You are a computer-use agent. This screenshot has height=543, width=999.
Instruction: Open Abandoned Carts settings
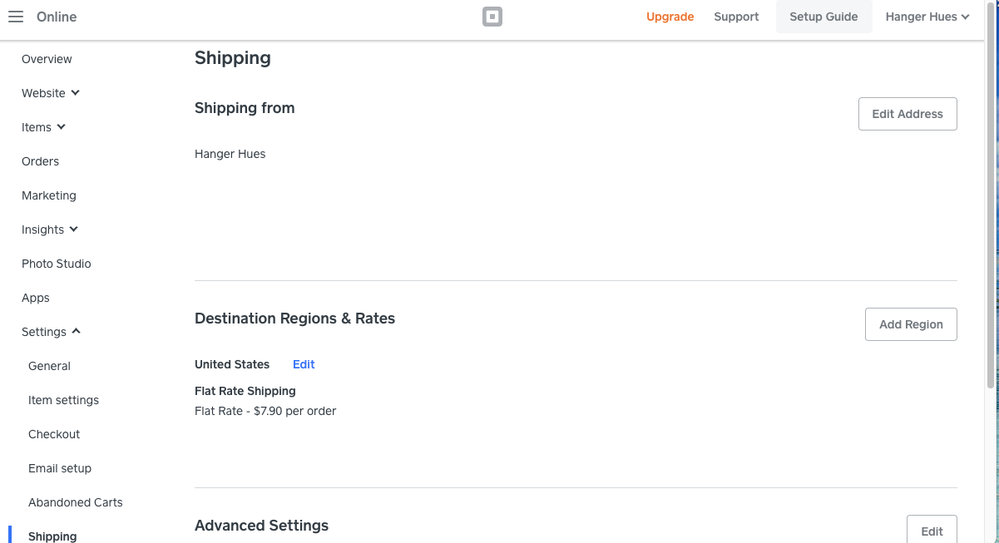[75, 502]
